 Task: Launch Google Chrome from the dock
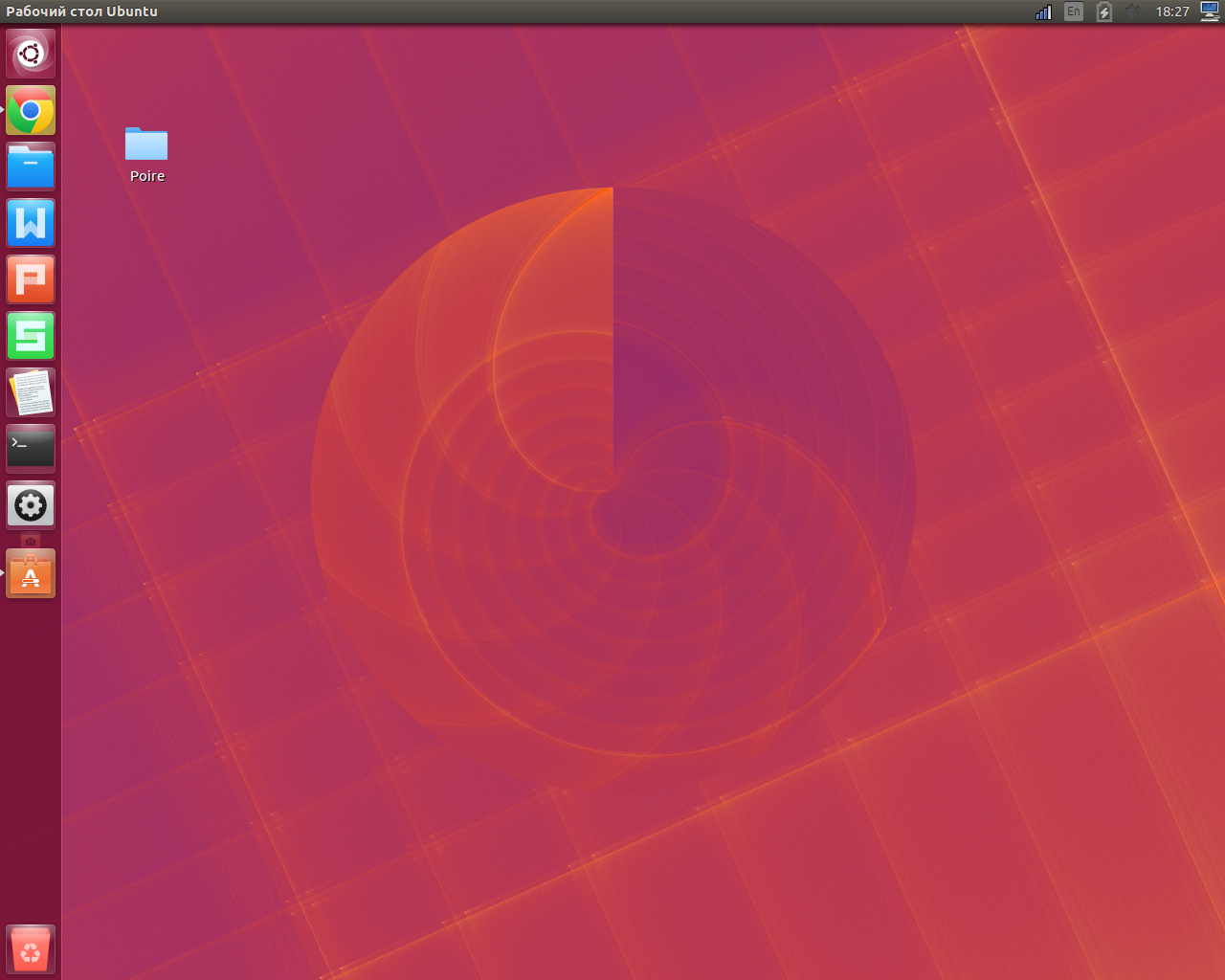click(x=31, y=110)
